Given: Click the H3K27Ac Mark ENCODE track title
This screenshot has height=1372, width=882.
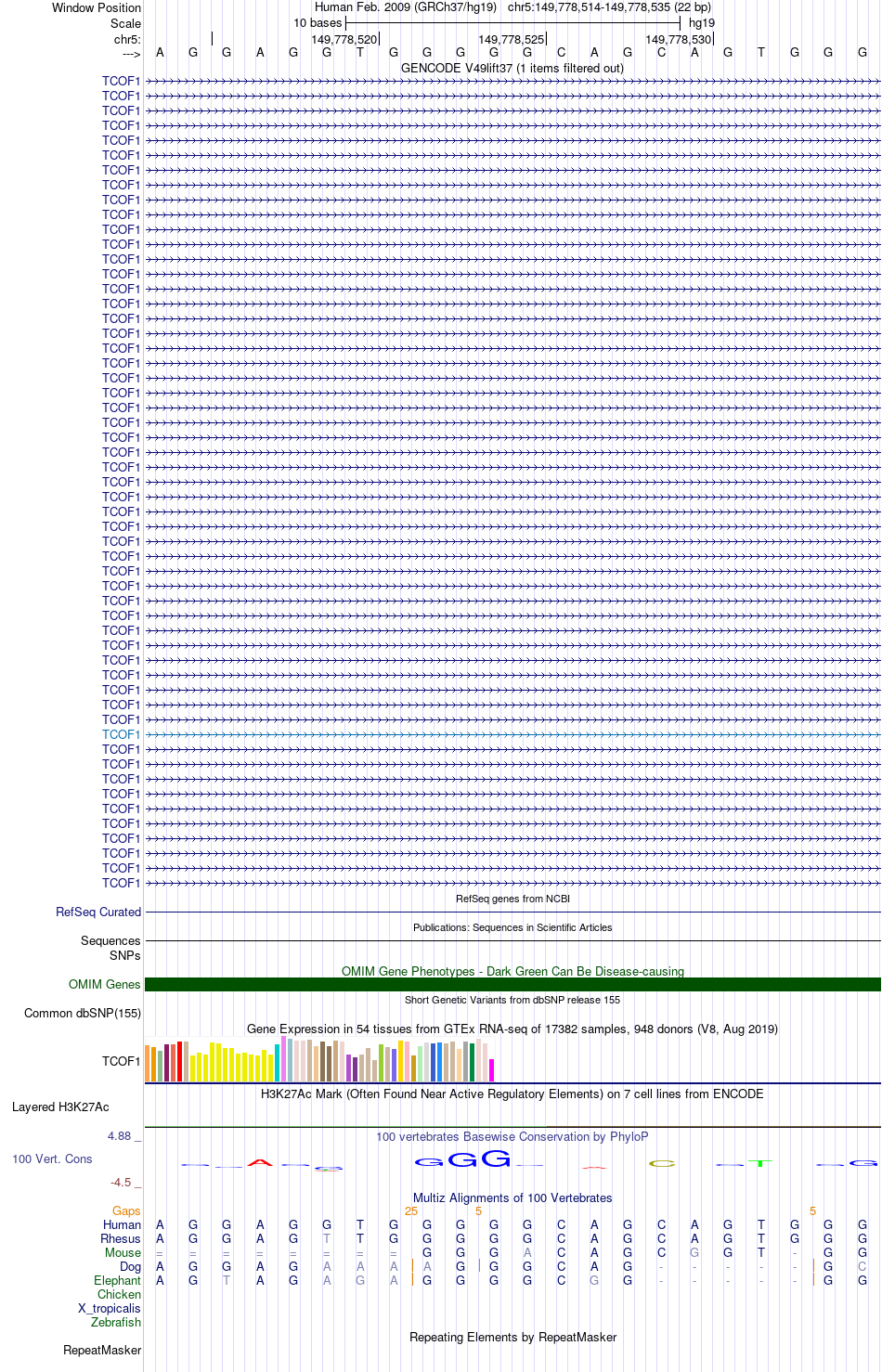Looking at the screenshot, I should 512,1094.
